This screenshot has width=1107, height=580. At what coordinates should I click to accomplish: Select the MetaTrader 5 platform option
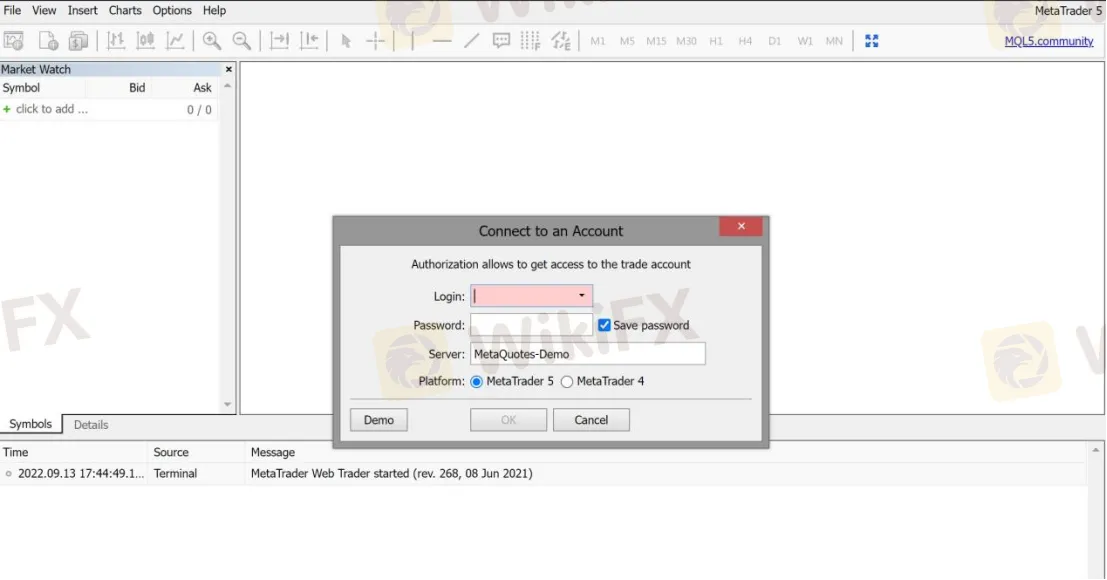coord(476,381)
